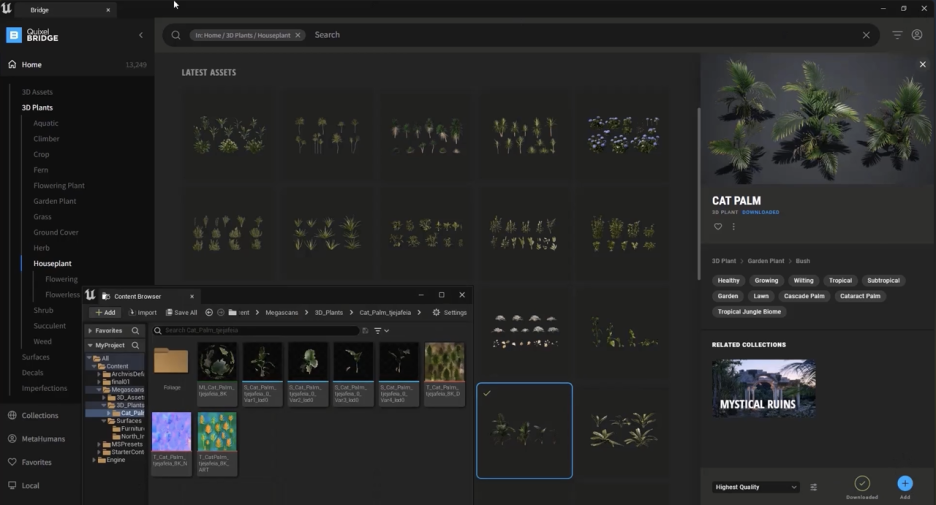Viewport: 936px width, 505px height.
Task: Click Import in Content Browser
Action: (143, 312)
